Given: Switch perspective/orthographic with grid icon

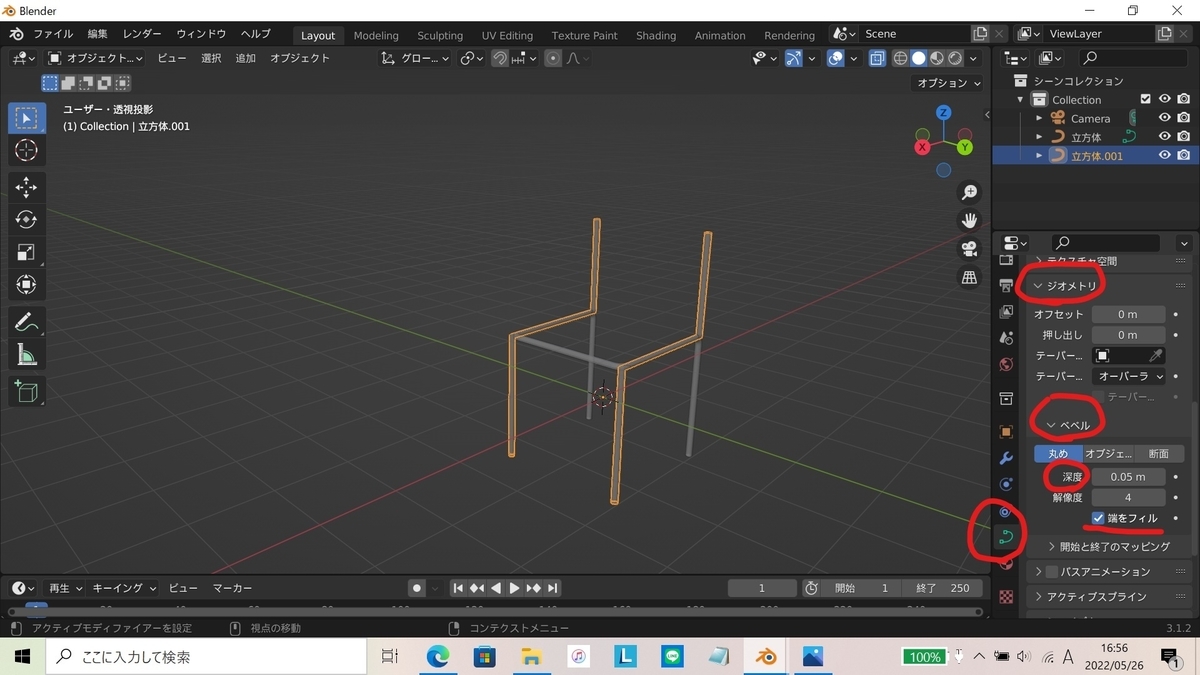Looking at the screenshot, I should click(x=969, y=278).
